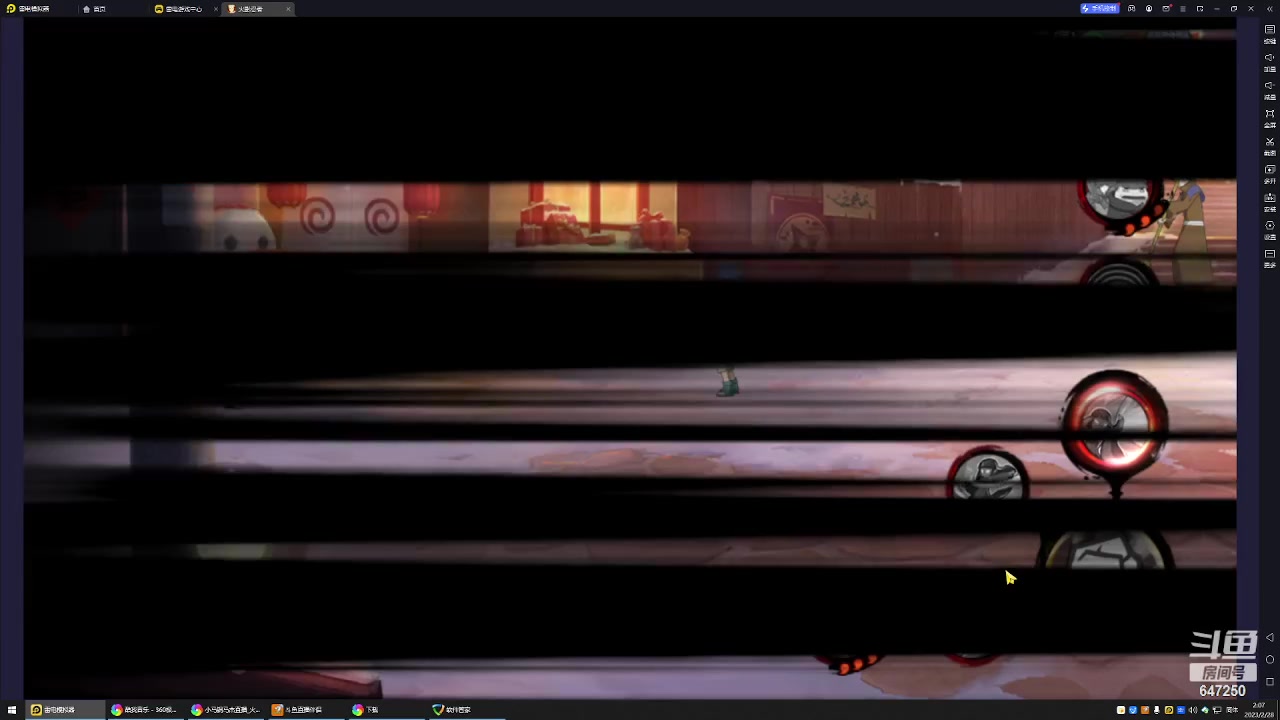Viewport: 1280px width, 720px height.
Task: Click the 减量 volume down sidebar icon
Action: pos(1270,89)
